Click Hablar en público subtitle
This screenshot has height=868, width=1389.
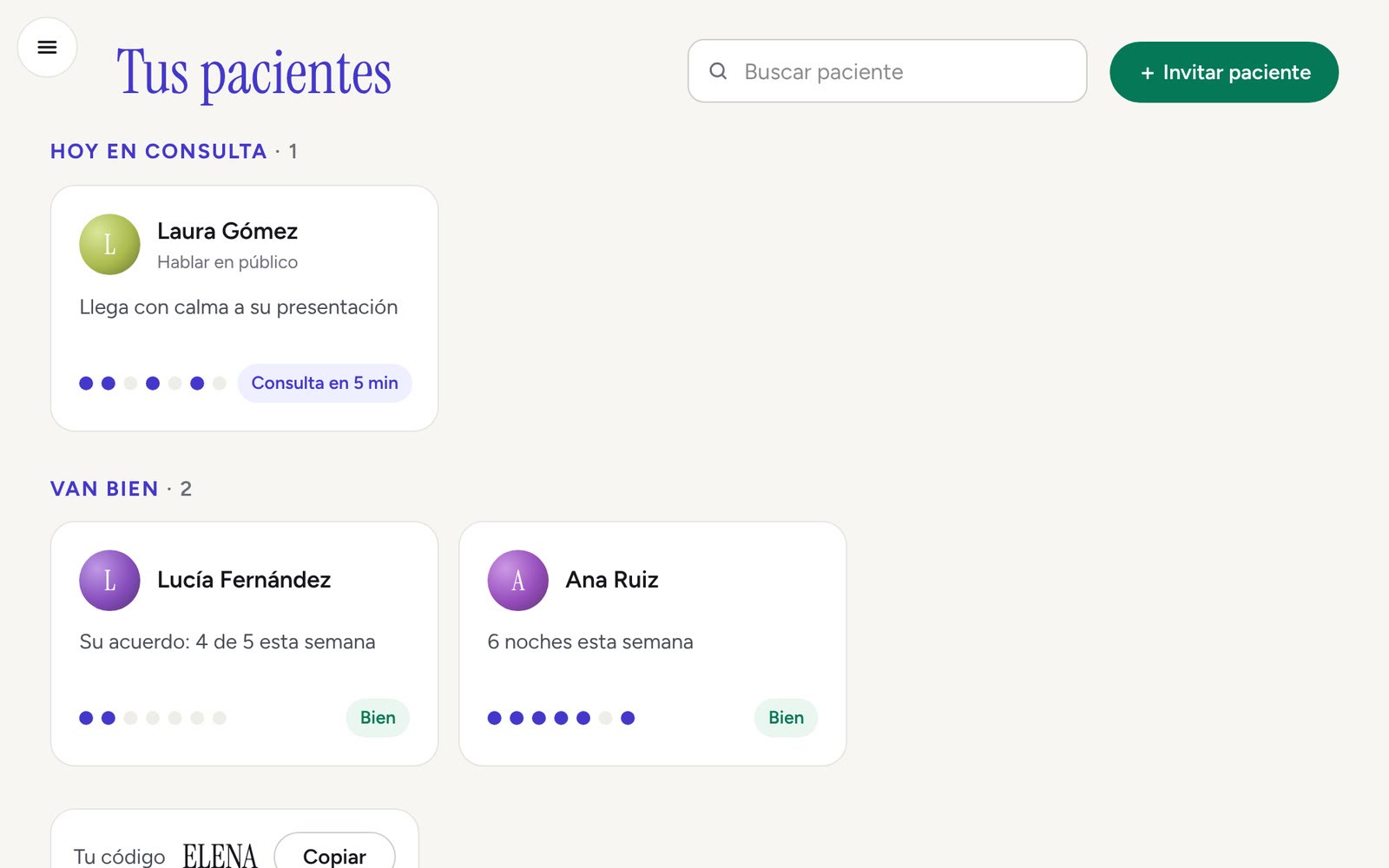pyautogui.click(x=227, y=262)
